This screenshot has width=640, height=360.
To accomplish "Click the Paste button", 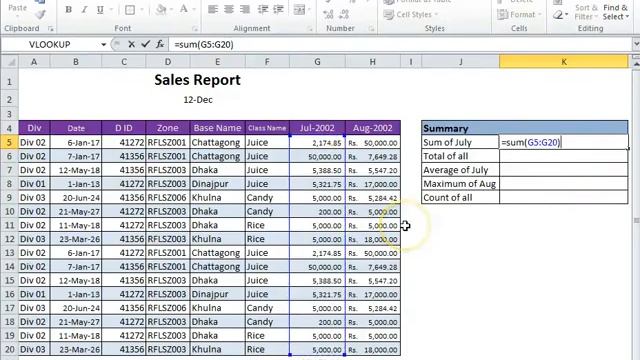I will click(17, 8).
